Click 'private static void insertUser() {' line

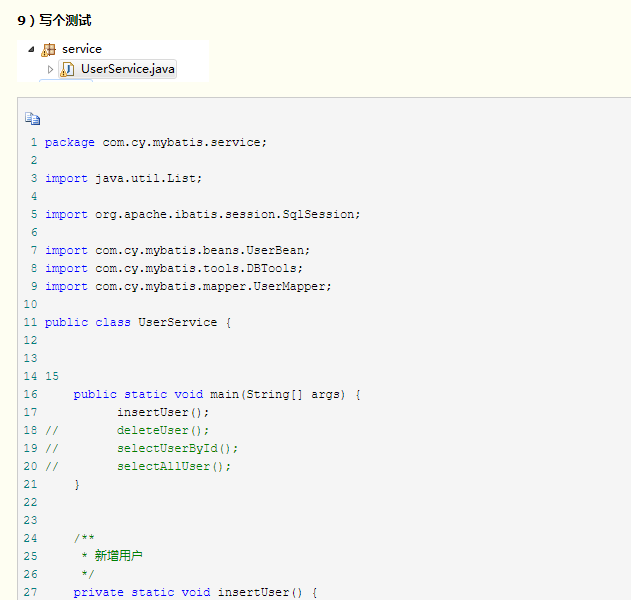pyautogui.click(x=195, y=592)
